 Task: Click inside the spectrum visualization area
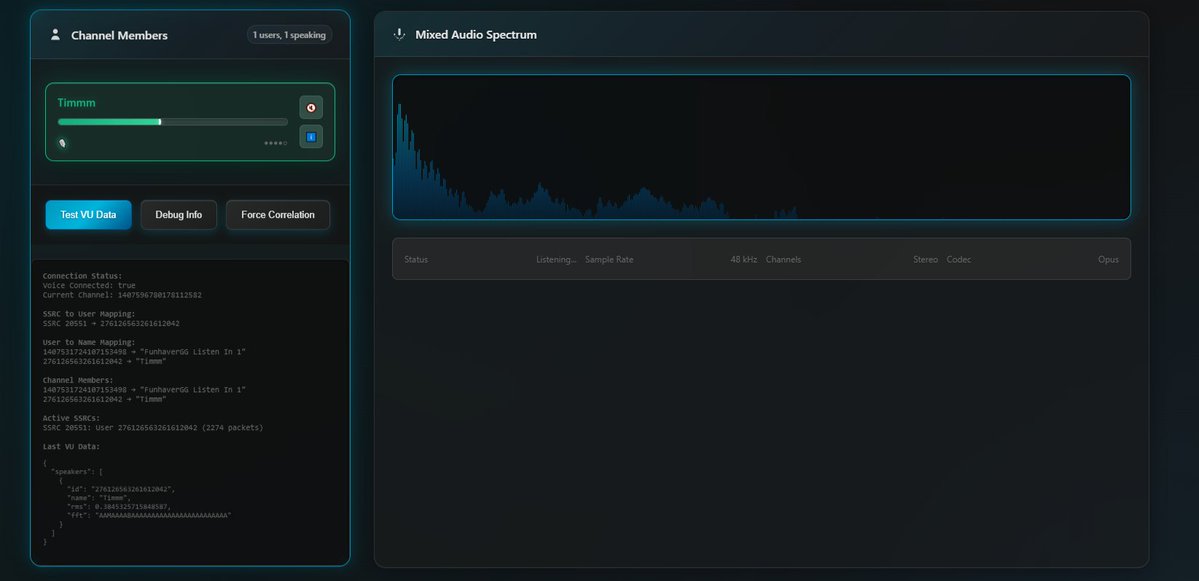point(760,145)
